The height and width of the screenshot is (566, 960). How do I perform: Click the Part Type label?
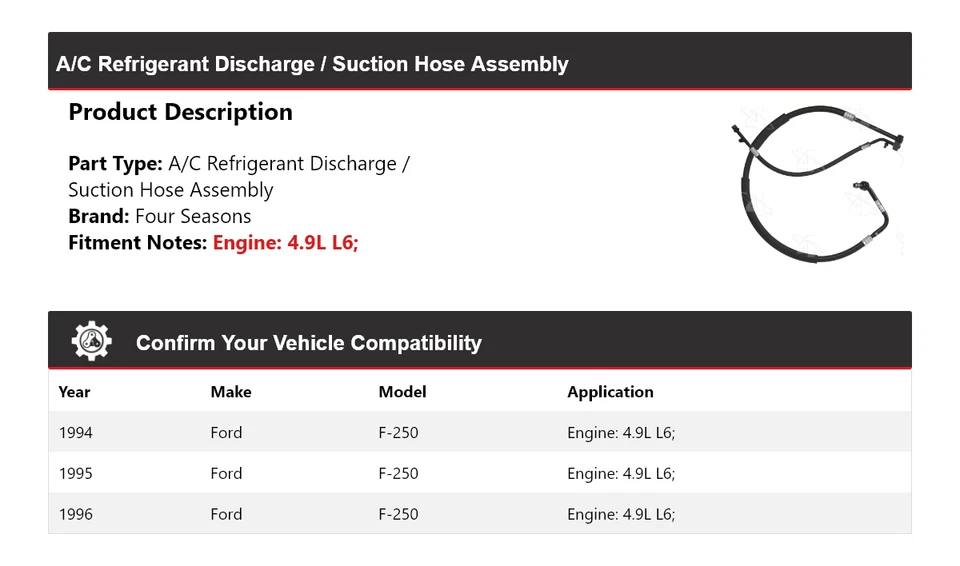coord(115,164)
